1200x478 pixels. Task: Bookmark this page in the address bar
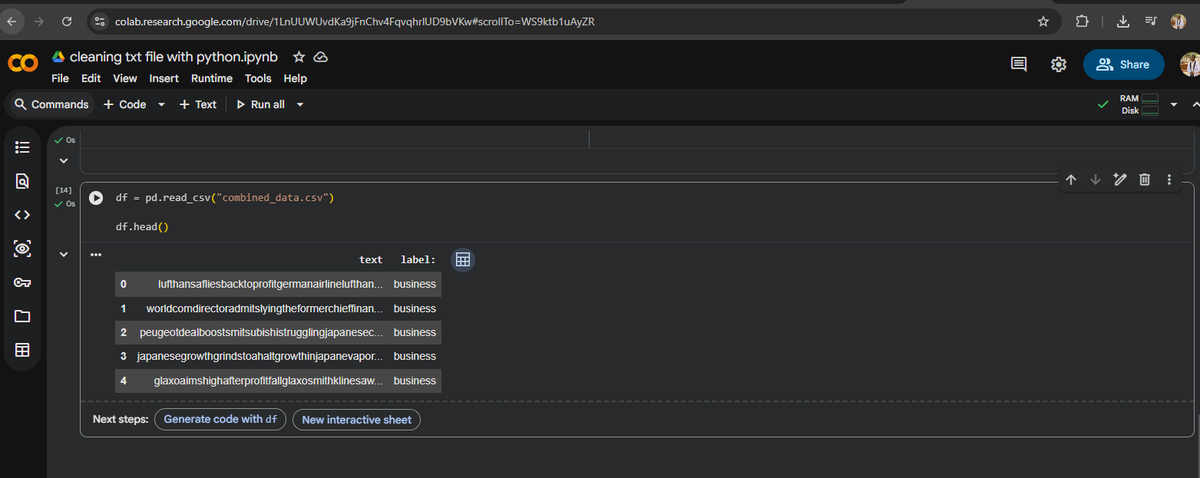click(1043, 21)
